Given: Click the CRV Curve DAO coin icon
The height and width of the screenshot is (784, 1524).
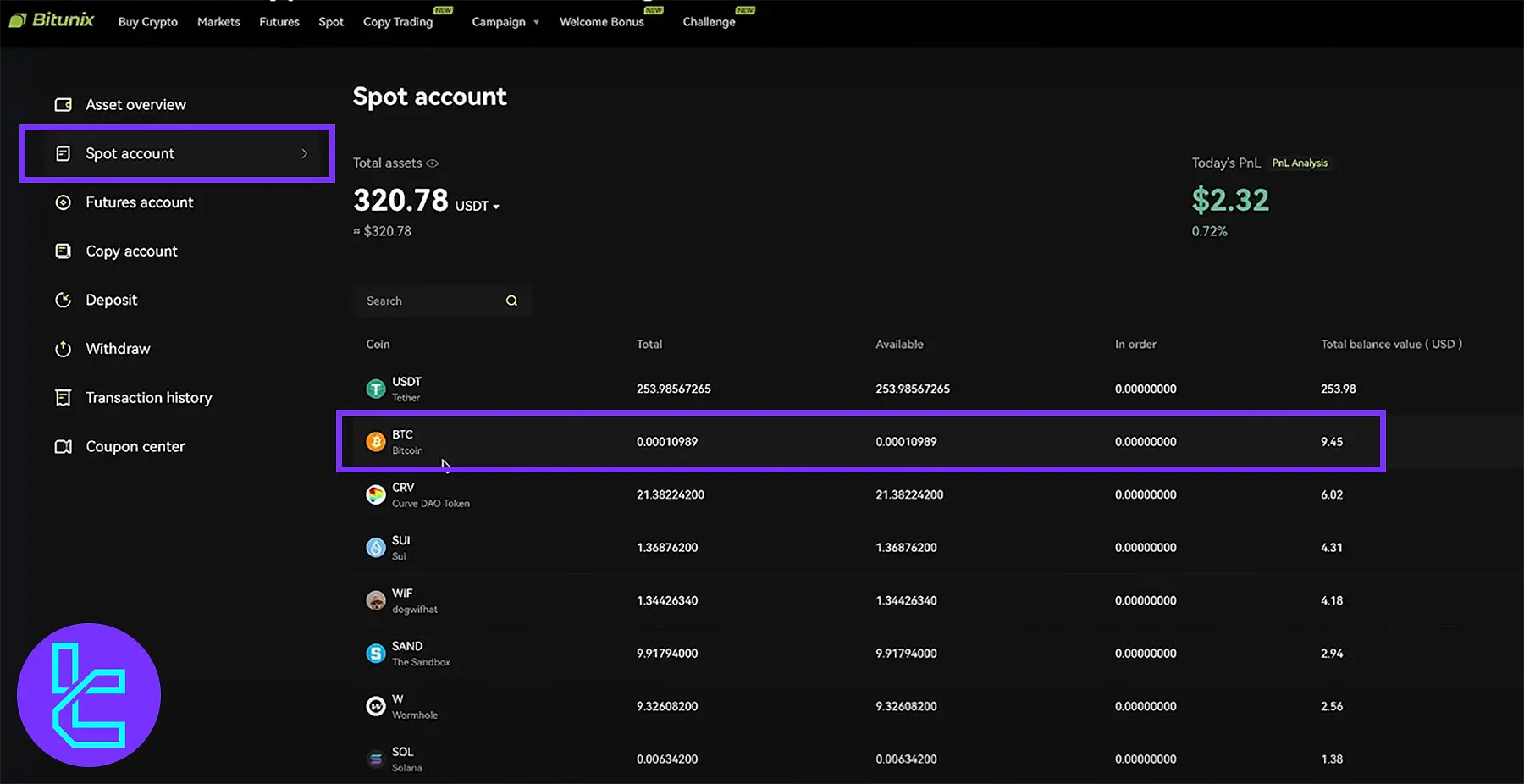Looking at the screenshot, I should pyautogui.click(x=375, y=494).
